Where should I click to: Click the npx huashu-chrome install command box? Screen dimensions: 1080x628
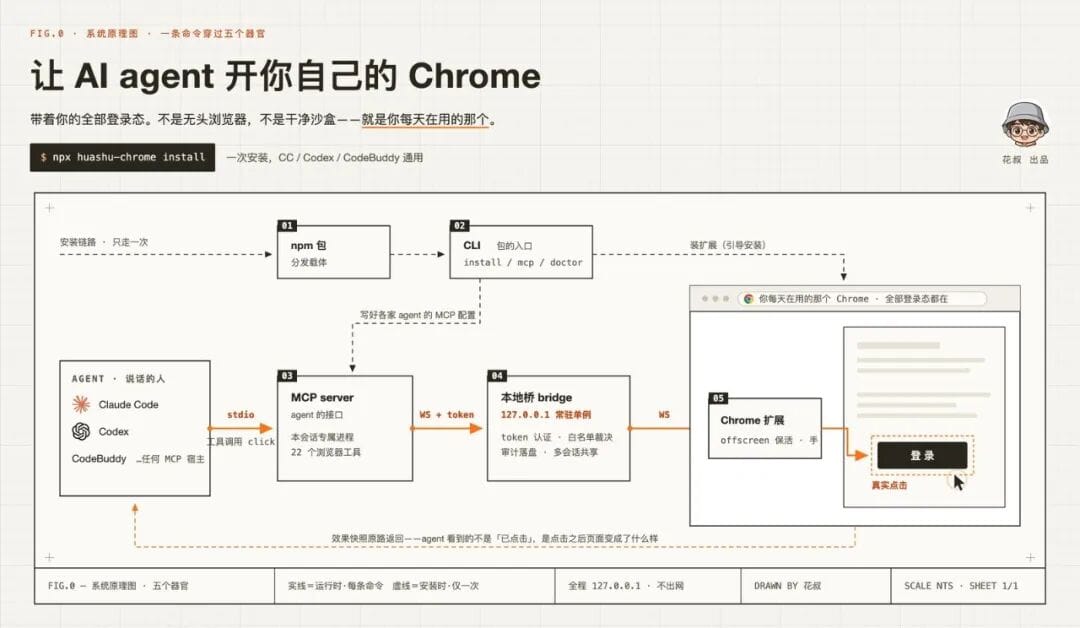tap(123, 157)
